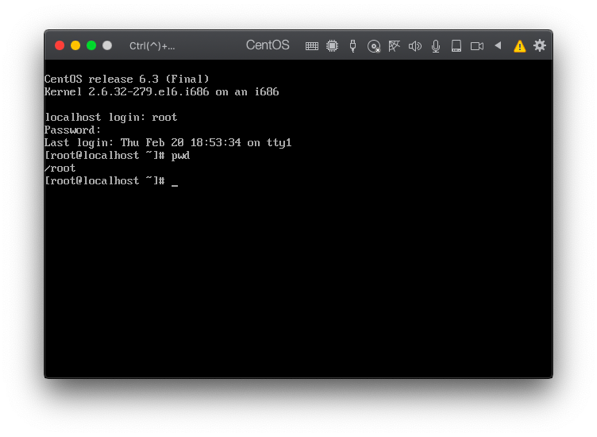This screenshot has width=597, height=437.
Task: Open the gear configuration icon
Action: click(539, 46)
